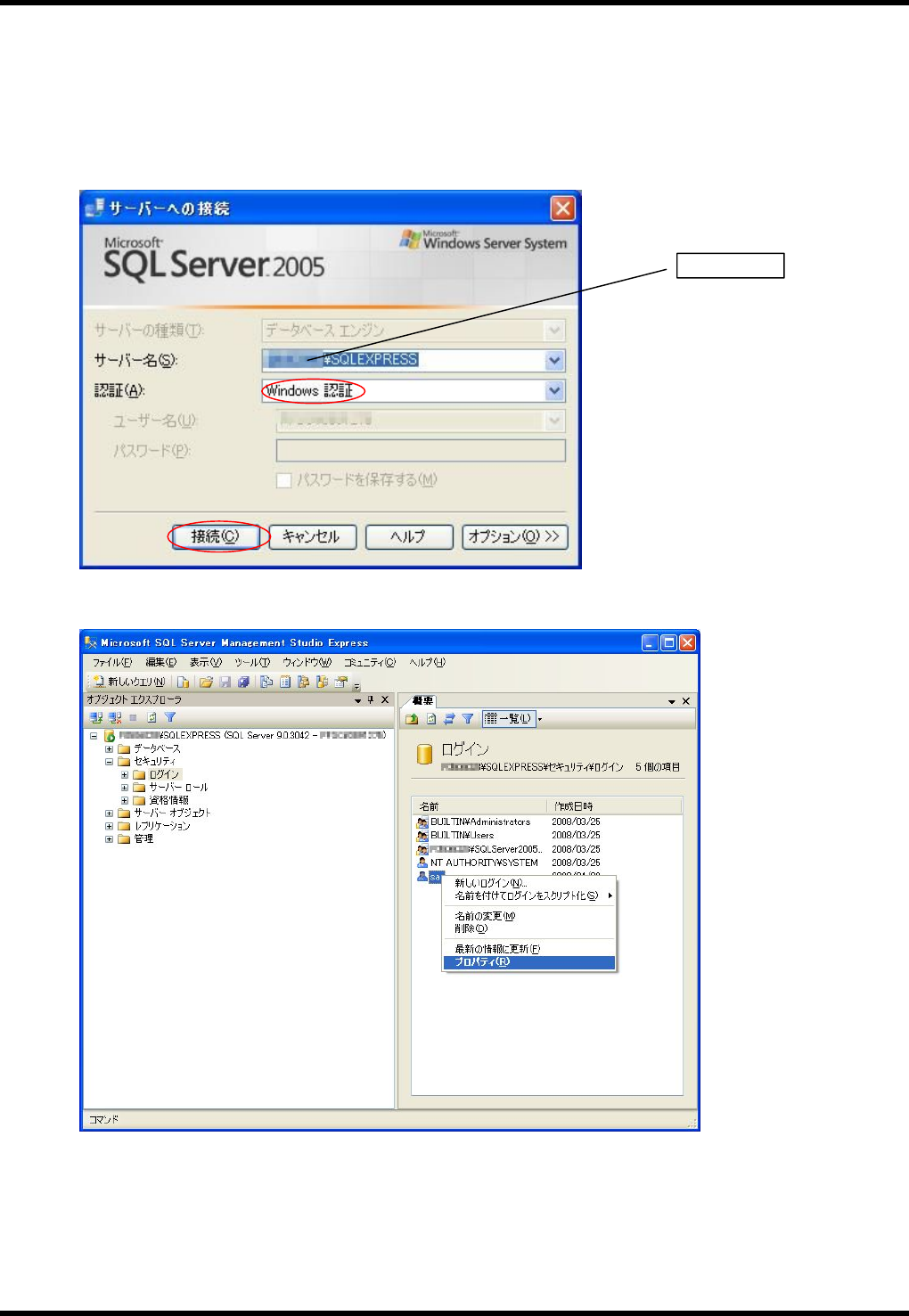The width and height of the screenshot is (909, 1316).
Task: Open the 表示 menu
Action: (x=205, y=662)
